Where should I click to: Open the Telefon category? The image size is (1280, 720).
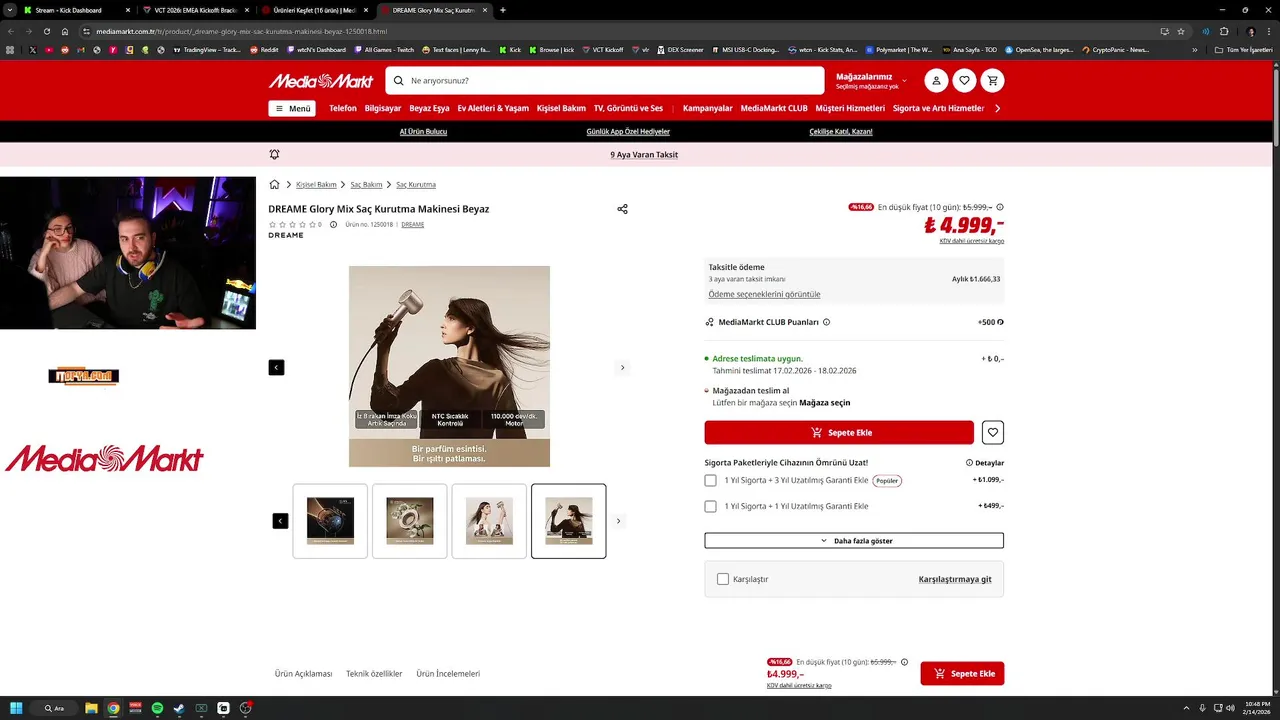343,108
